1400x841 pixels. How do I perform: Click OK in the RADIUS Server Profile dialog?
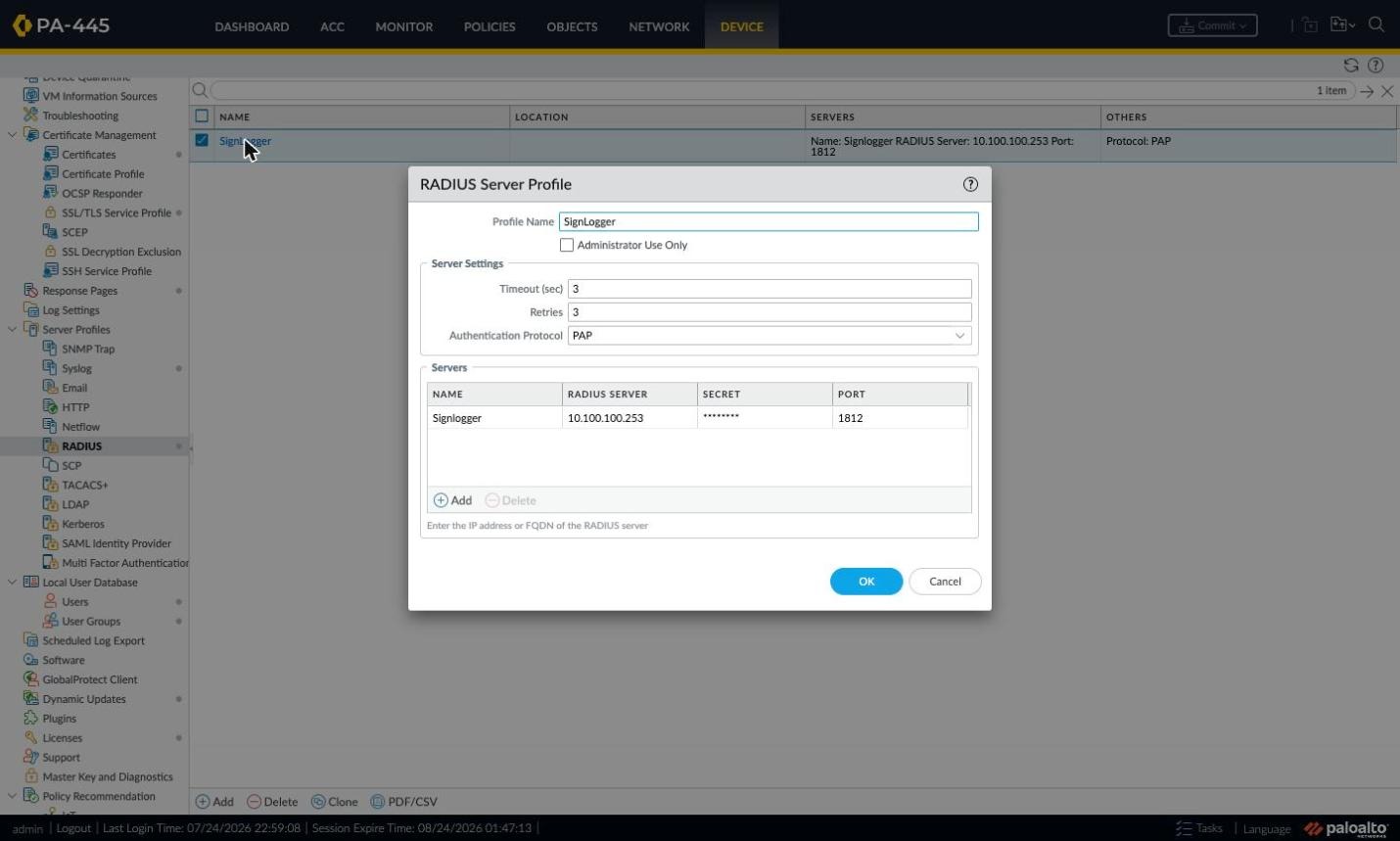pyautogui.click(x=866, y=582)
